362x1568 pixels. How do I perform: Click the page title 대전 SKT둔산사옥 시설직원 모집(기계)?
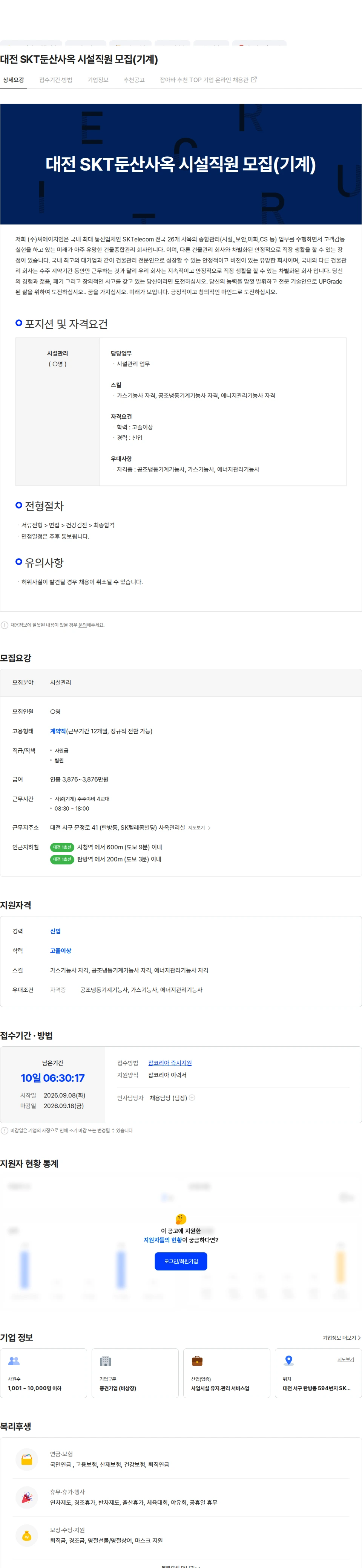(79, 59)
